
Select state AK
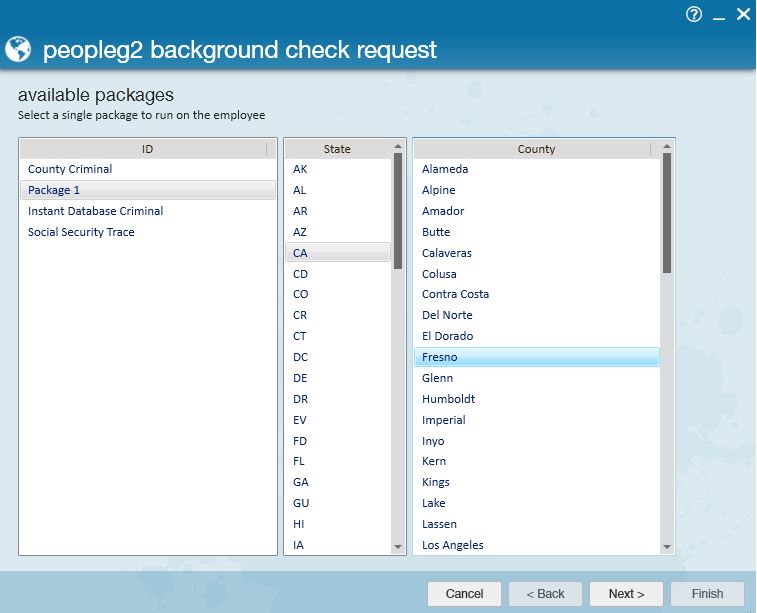337,169
